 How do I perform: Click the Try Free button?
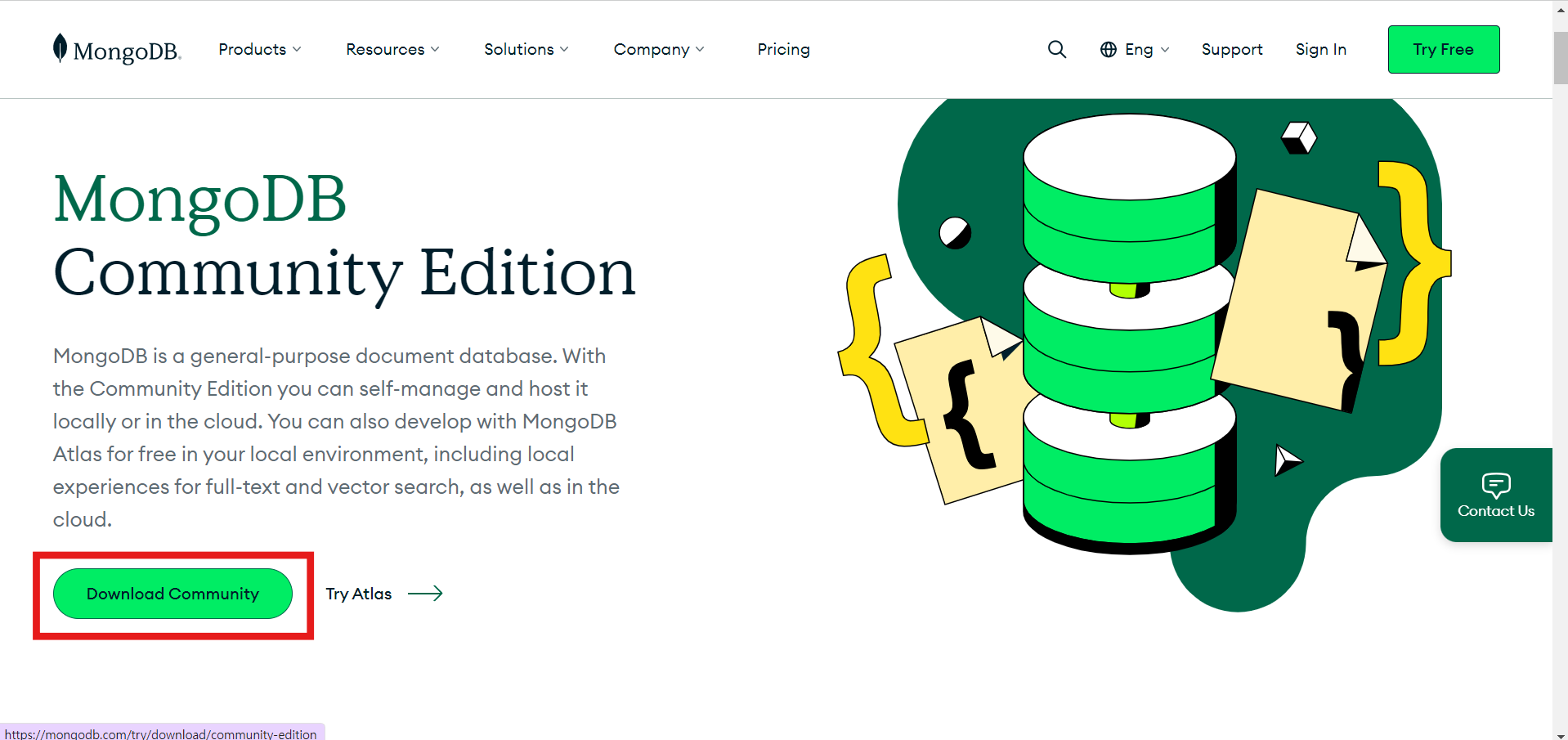coord(1444,49)
